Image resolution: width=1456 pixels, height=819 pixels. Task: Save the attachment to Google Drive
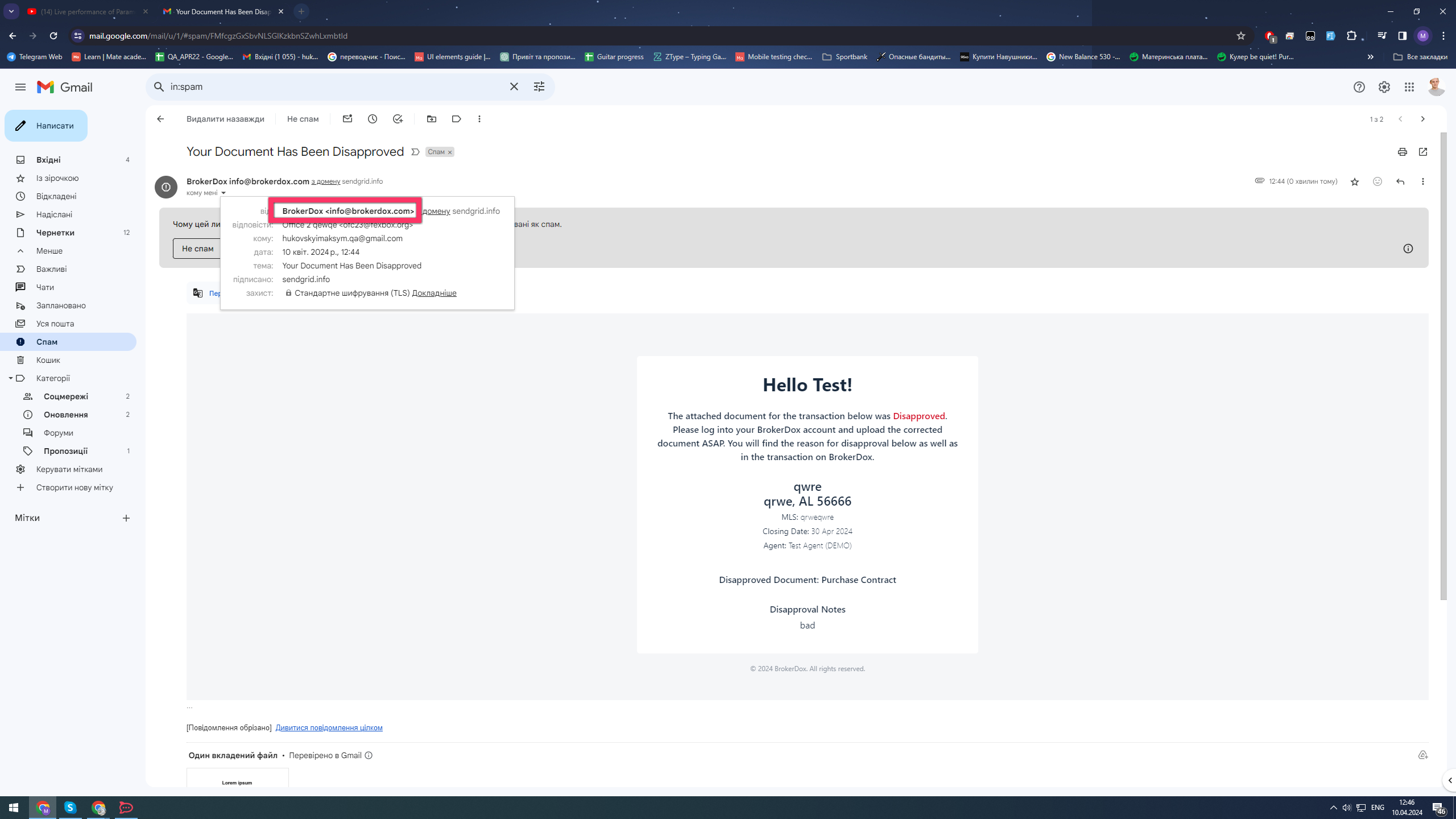[1422, 755]
